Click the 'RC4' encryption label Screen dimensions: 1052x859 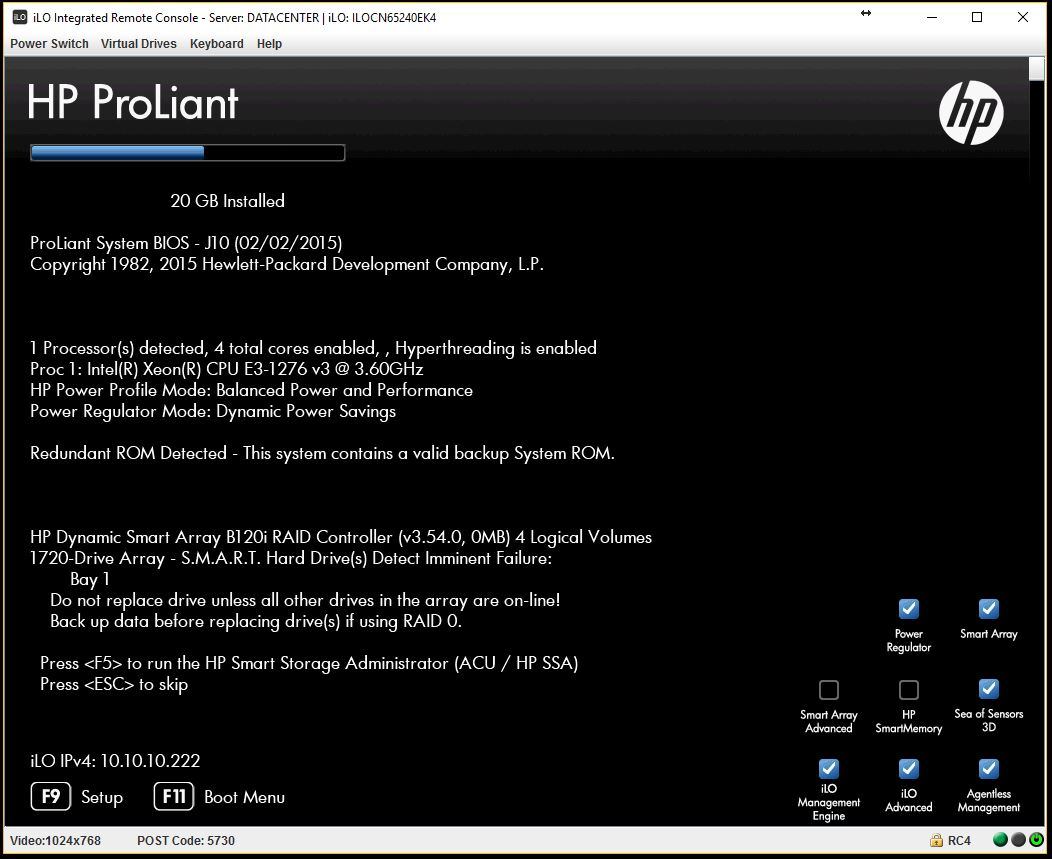click(959, 840)
